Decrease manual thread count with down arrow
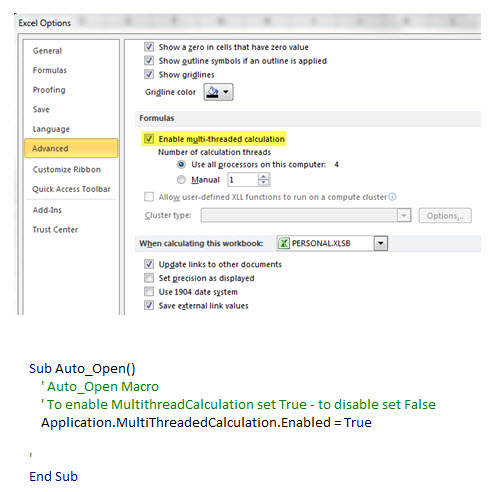Image resolution: width=499 pixels, height=492 pixels. [264, 183]
